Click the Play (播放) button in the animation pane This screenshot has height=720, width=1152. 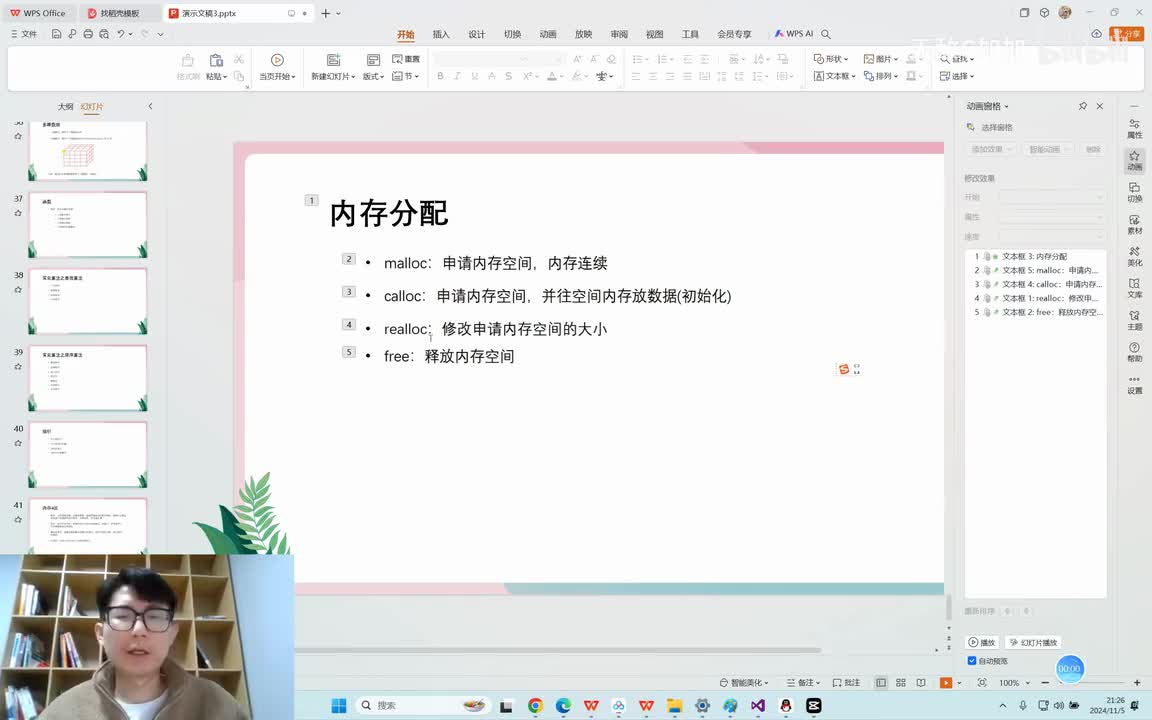pyautogui.click(x=982, y=642)
